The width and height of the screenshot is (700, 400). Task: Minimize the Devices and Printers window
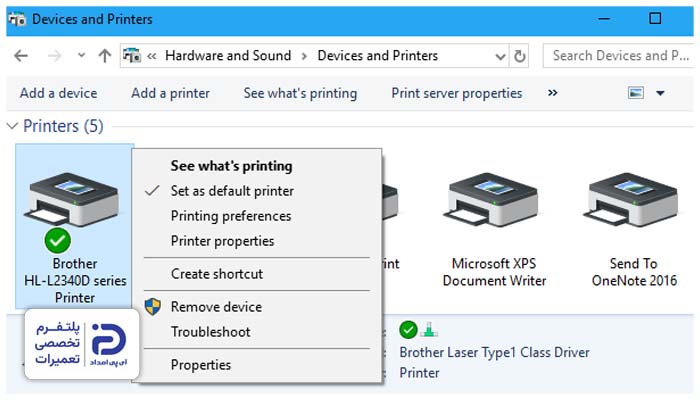click(x=604, y=19)
